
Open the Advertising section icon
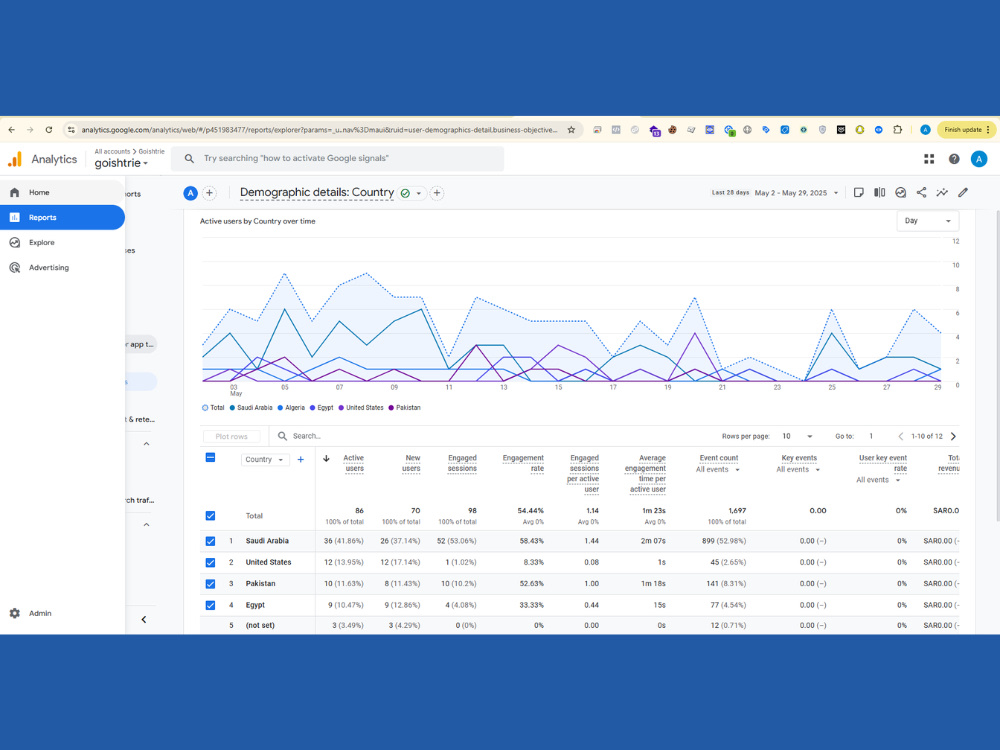click(x=15, y=267)
